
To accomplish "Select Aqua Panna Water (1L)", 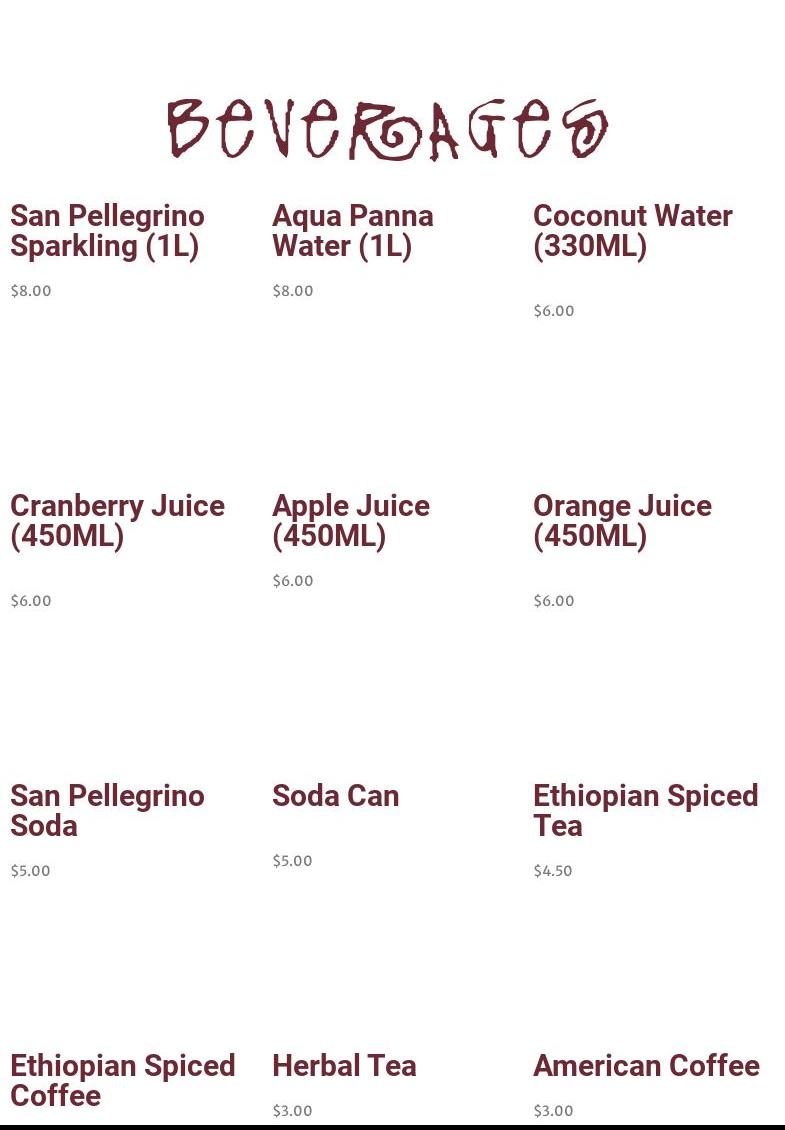I will point(352,231).
